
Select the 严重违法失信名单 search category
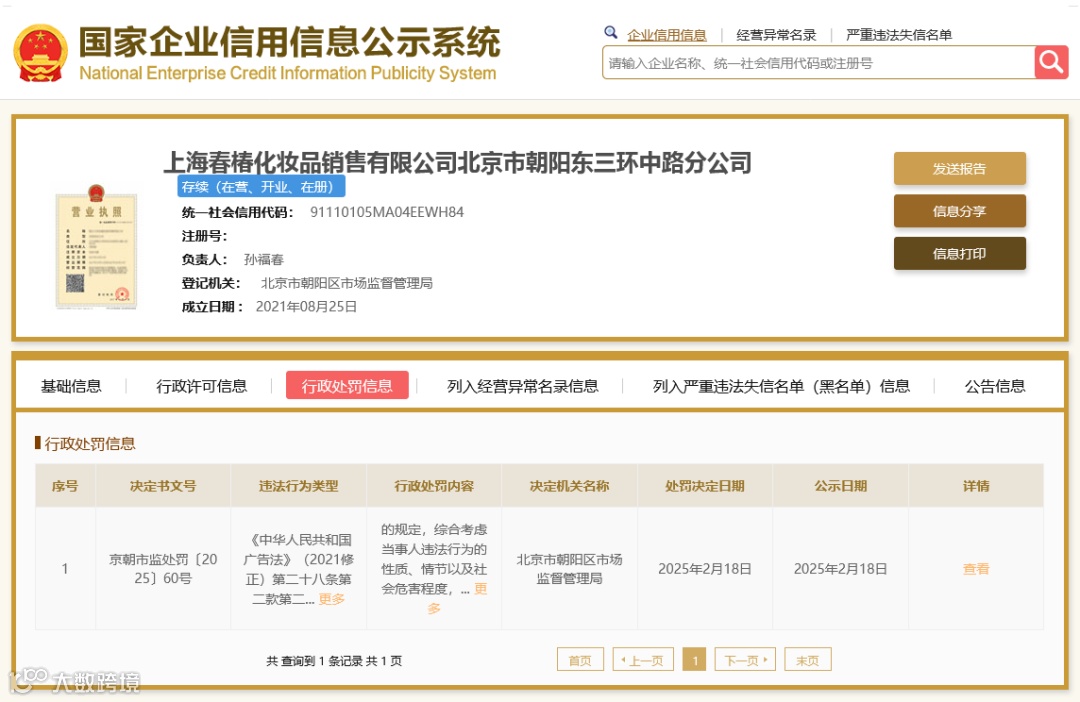coord(899,35)
